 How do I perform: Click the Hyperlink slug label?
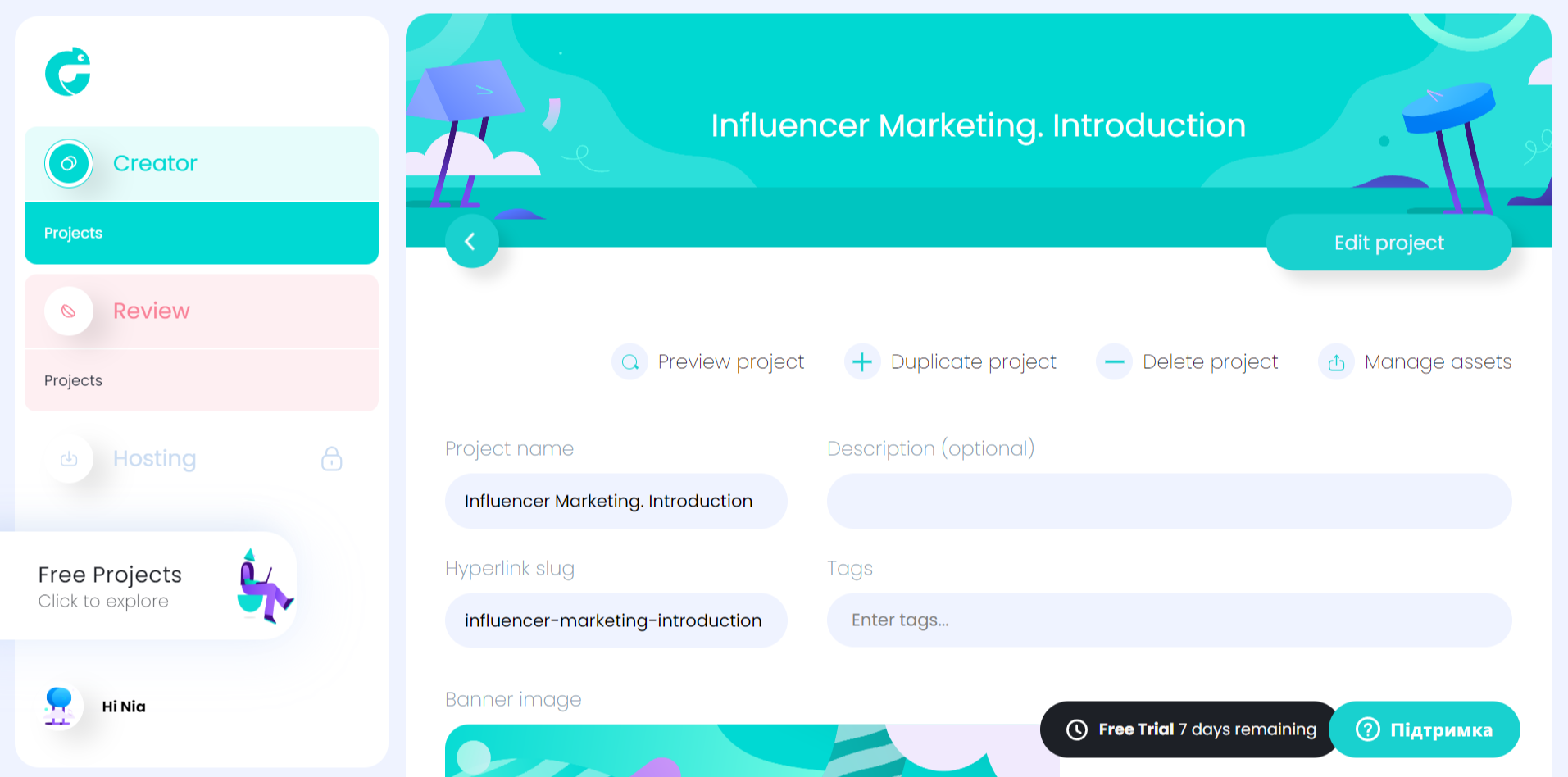pos(510,569)
